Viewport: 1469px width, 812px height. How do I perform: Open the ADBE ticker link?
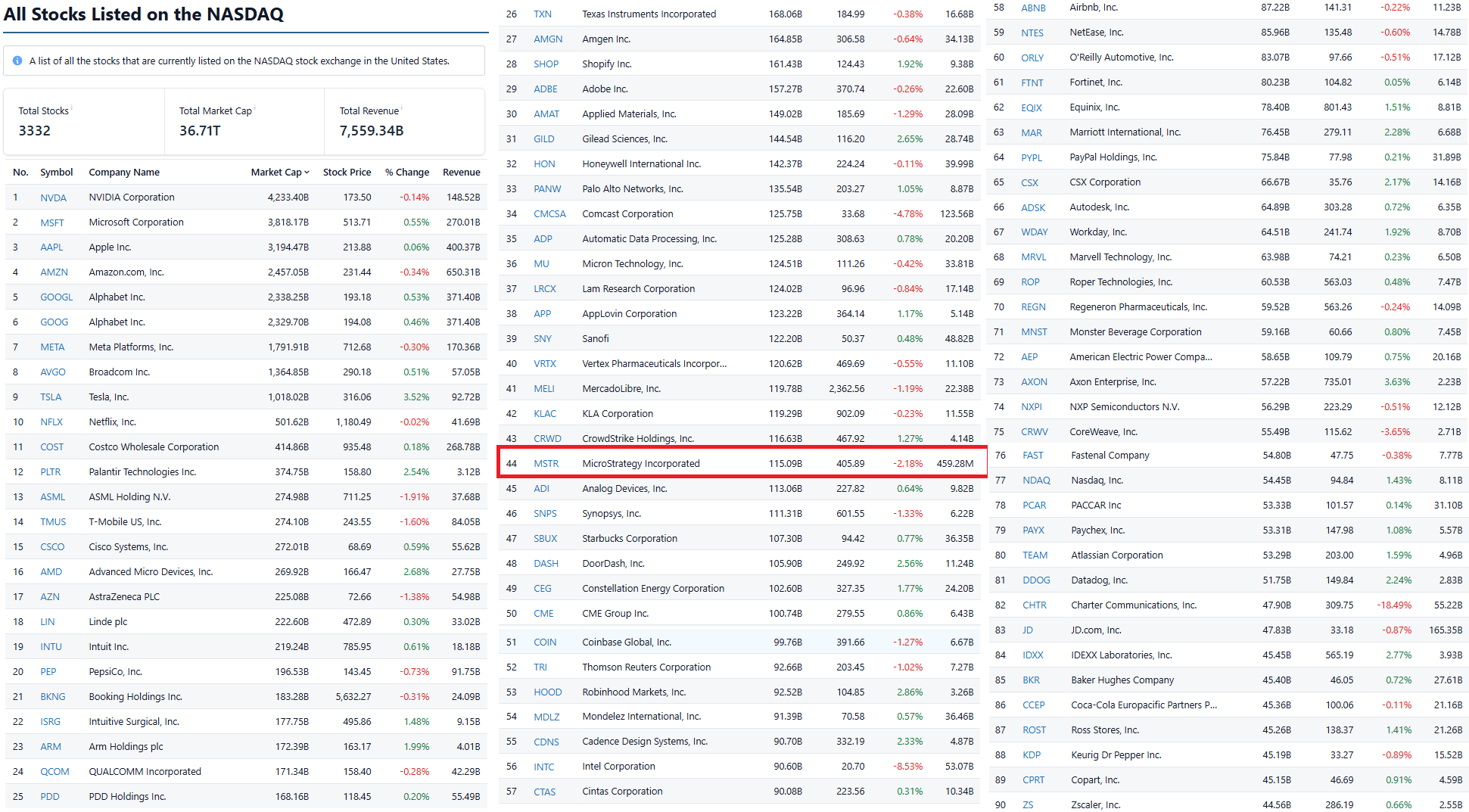coord(546,89)
